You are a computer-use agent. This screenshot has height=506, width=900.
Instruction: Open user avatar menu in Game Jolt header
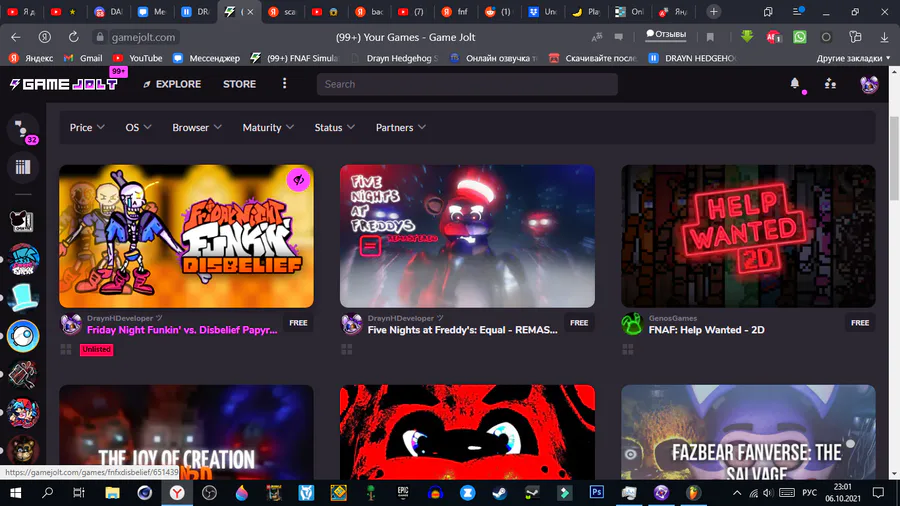click(x=869, y=84)
